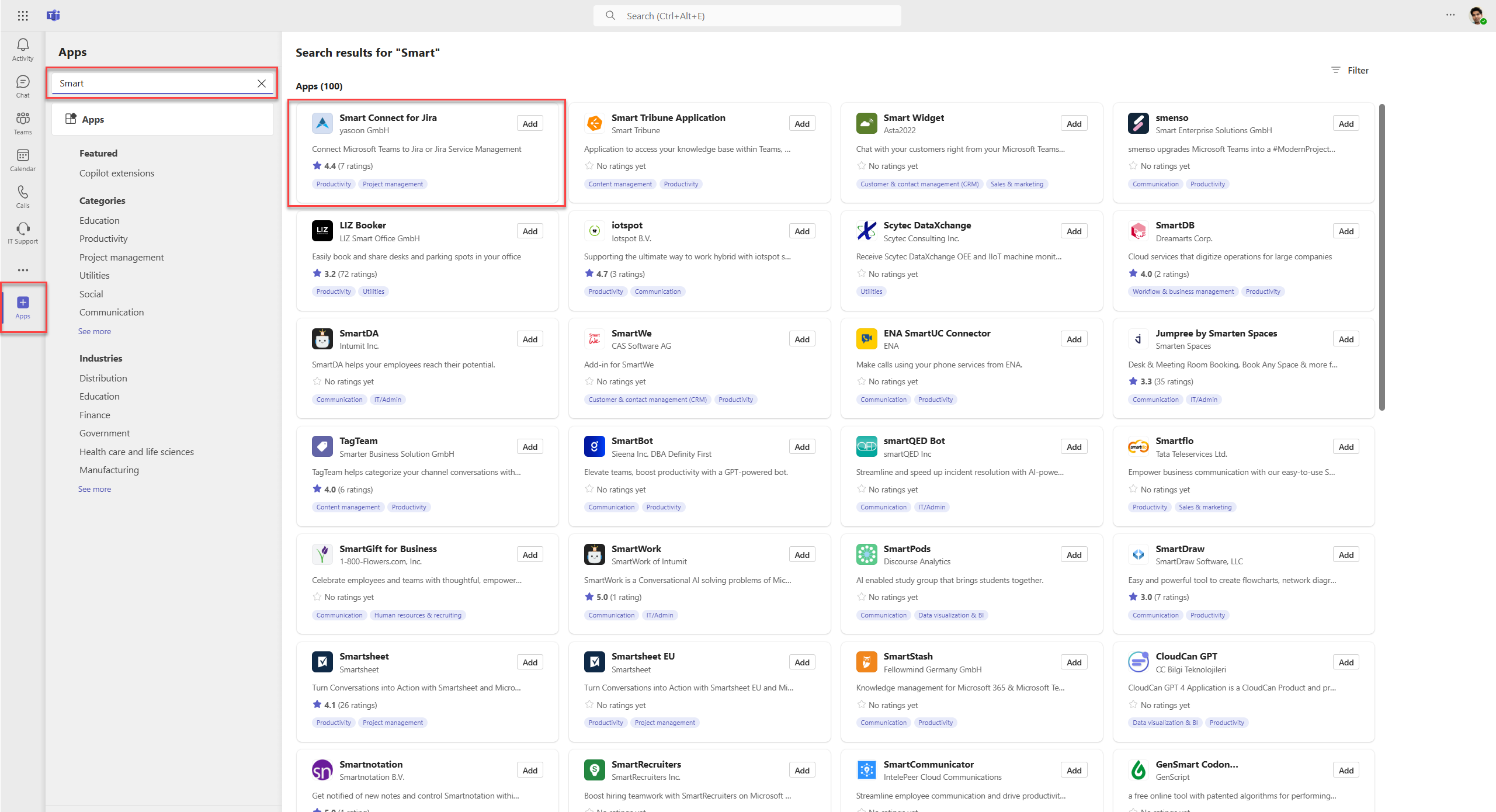Viewport: 1496px width, 812px height.
Task: Click the results vertical scrollbar
Action: click(1382, 257)
